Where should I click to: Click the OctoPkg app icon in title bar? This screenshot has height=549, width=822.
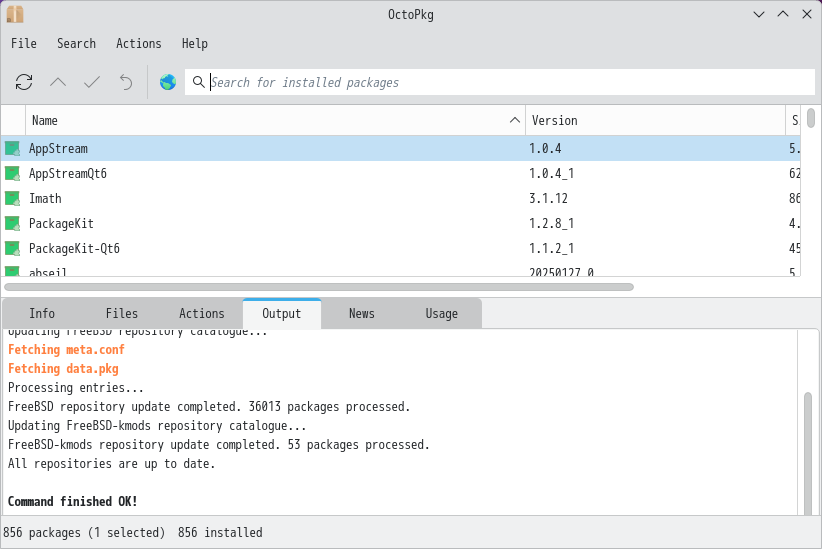(15, 14)
